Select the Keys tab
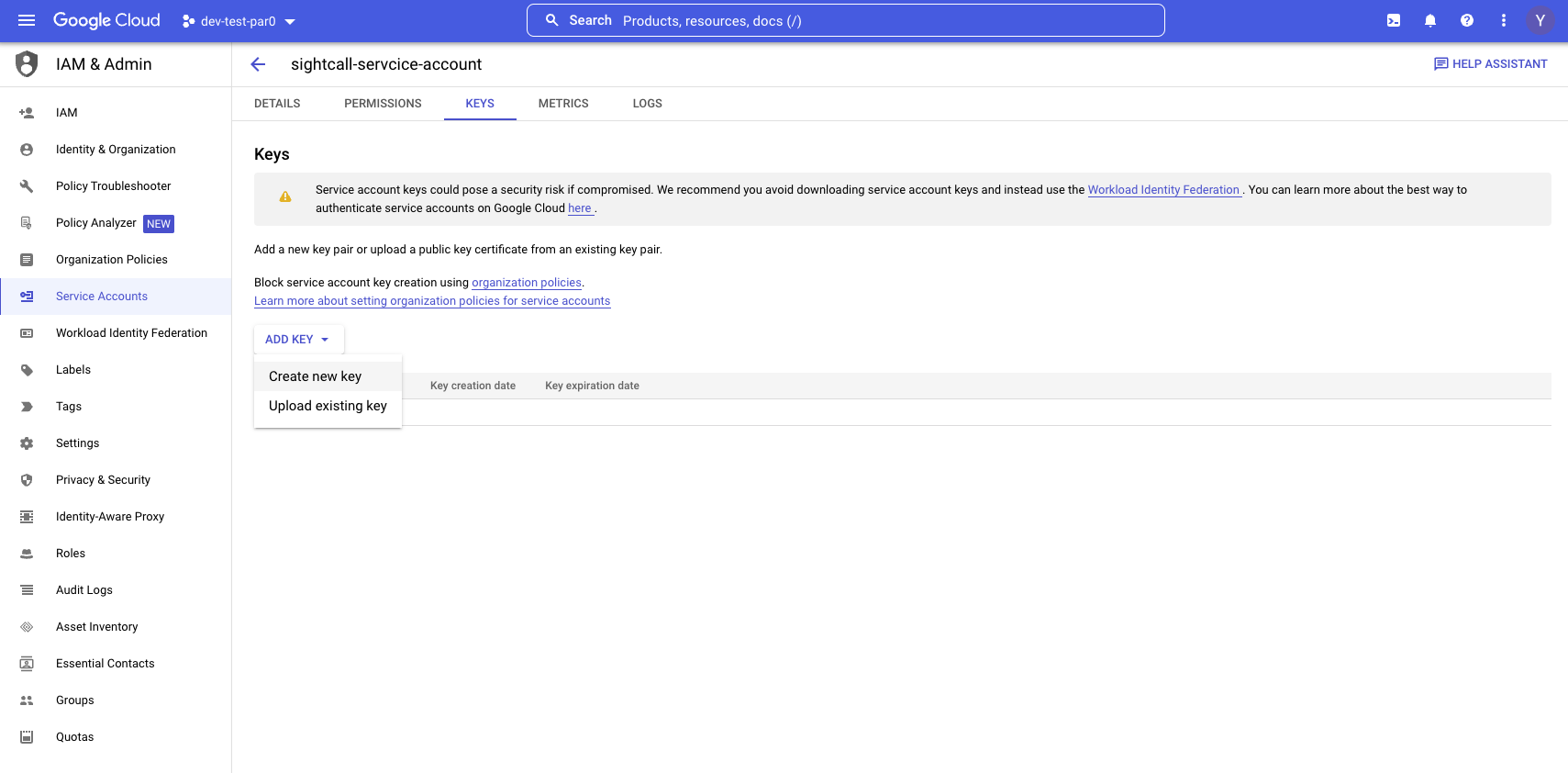The width and height of the screenshot is (1568, 773). click(x=480, y=104)
